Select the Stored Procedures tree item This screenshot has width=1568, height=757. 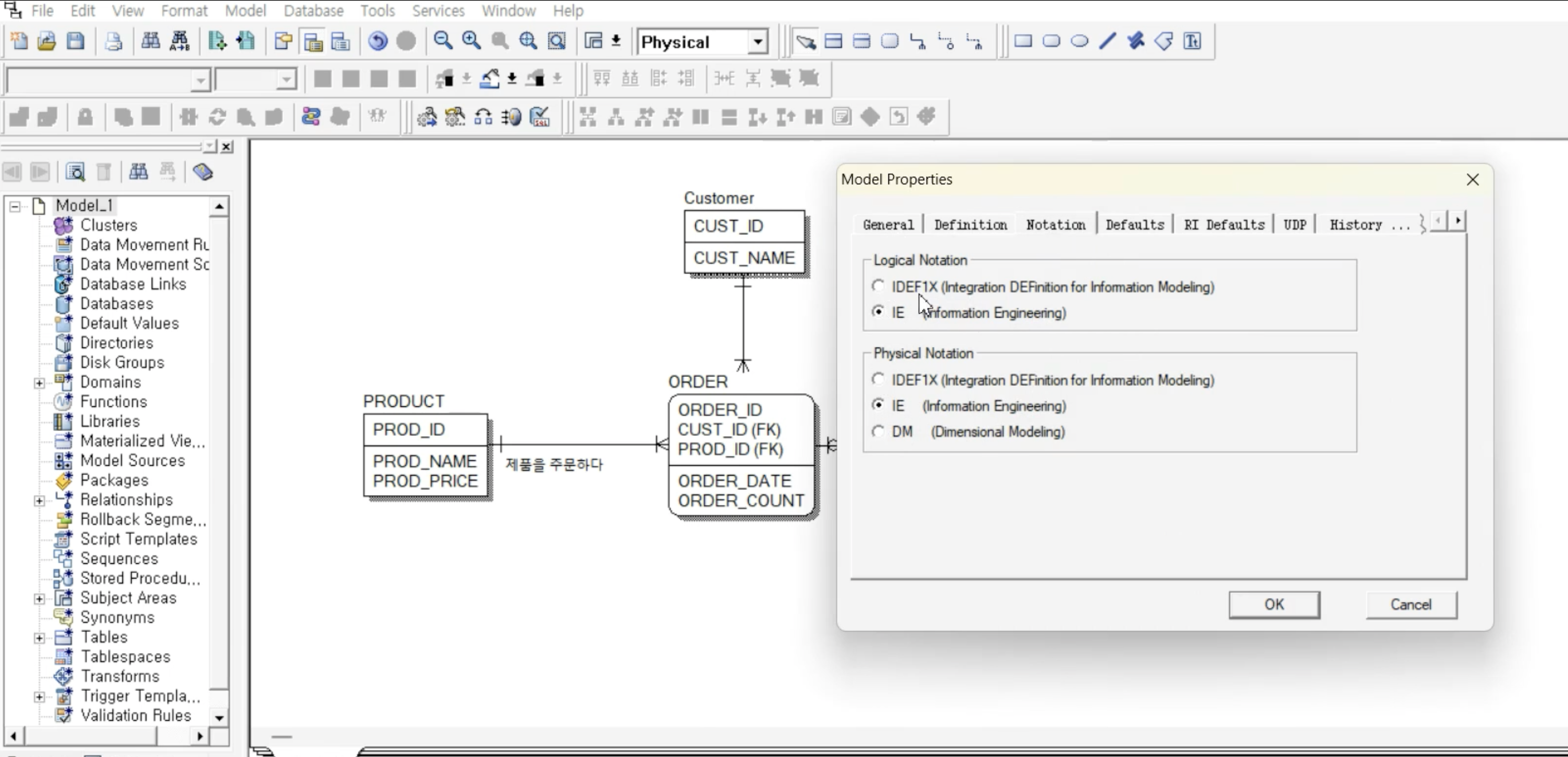click(x=140, y=578)
